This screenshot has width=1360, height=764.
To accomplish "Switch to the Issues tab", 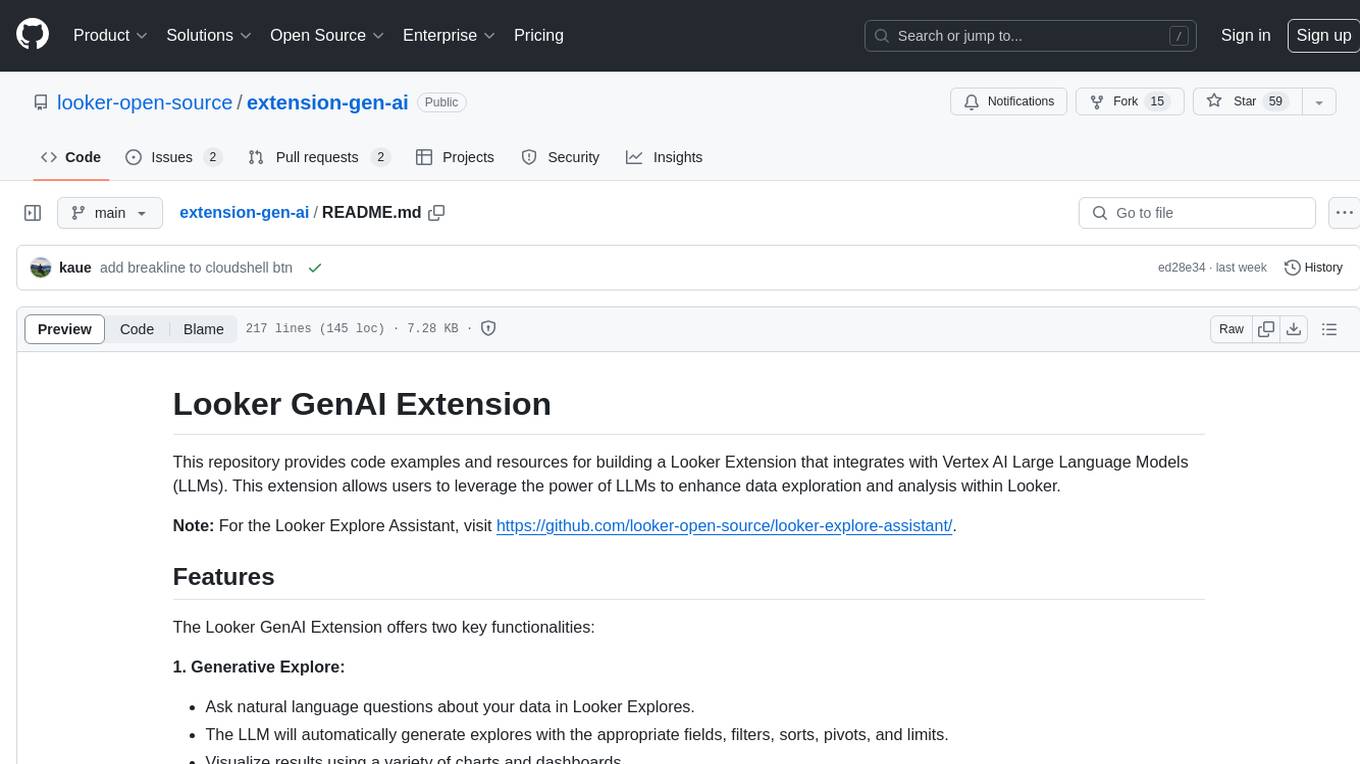I will point(173,157).
